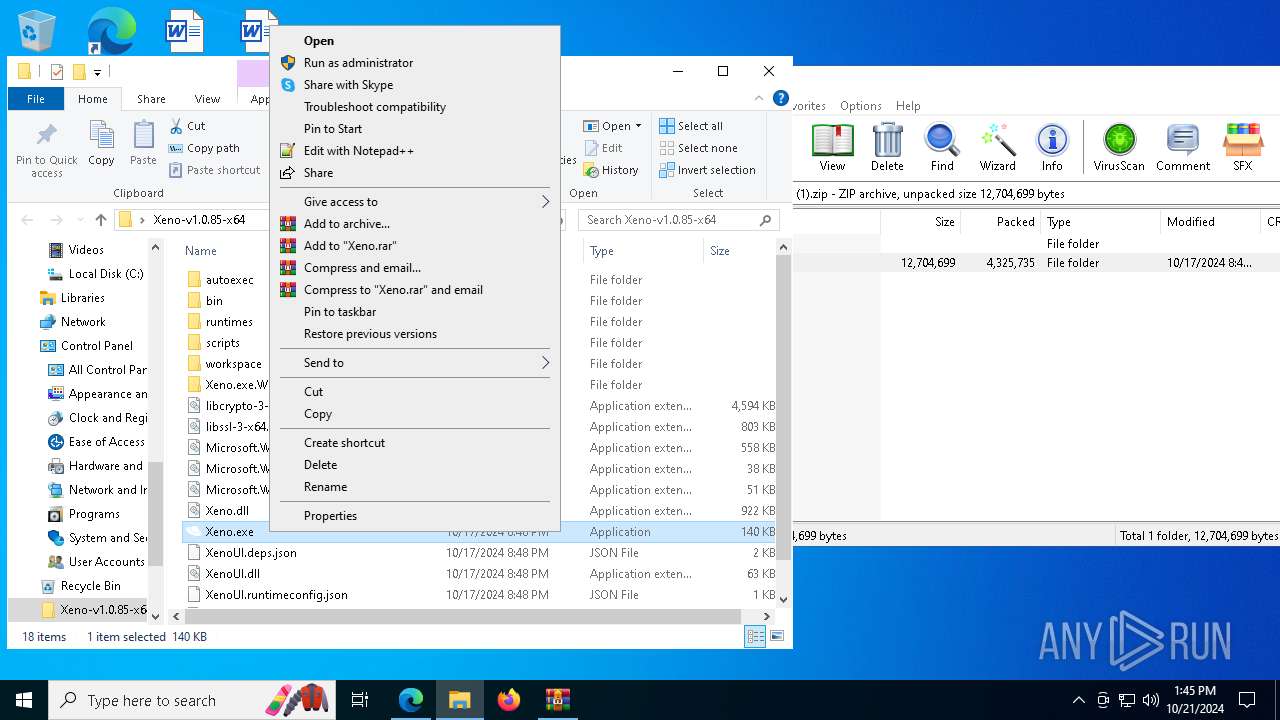Open WinRAR Help menu
1280x720 pixels.
(908, 106)
